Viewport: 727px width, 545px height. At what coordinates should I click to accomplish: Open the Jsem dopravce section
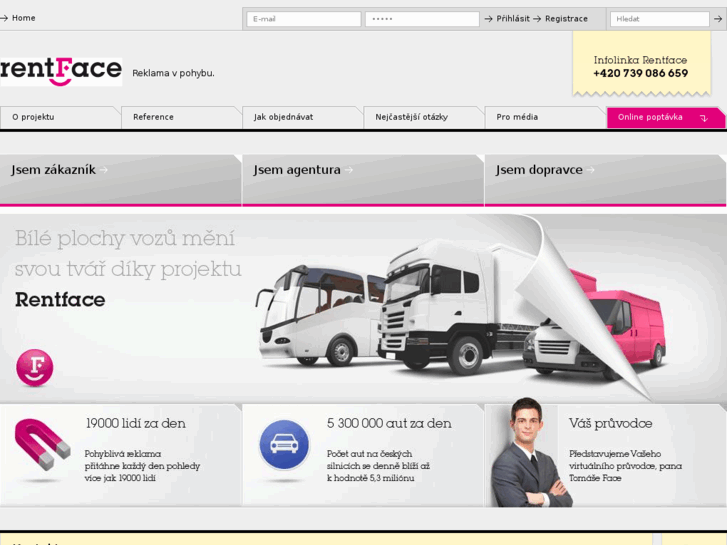pyautogui.click(x=605, y=180)
